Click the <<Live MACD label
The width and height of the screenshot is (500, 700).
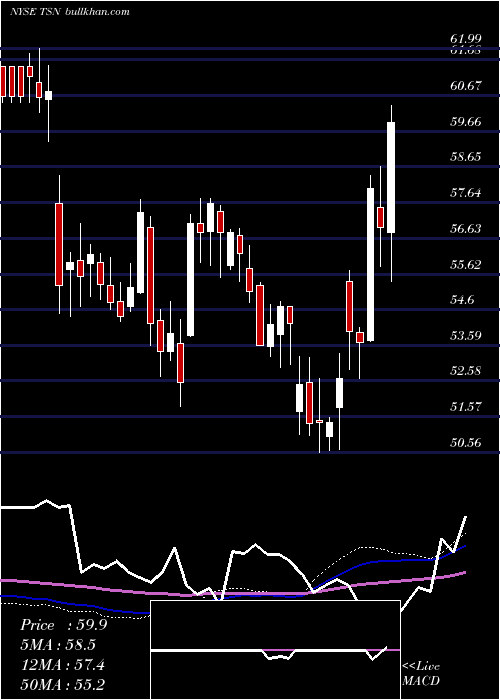click(421, 673)
